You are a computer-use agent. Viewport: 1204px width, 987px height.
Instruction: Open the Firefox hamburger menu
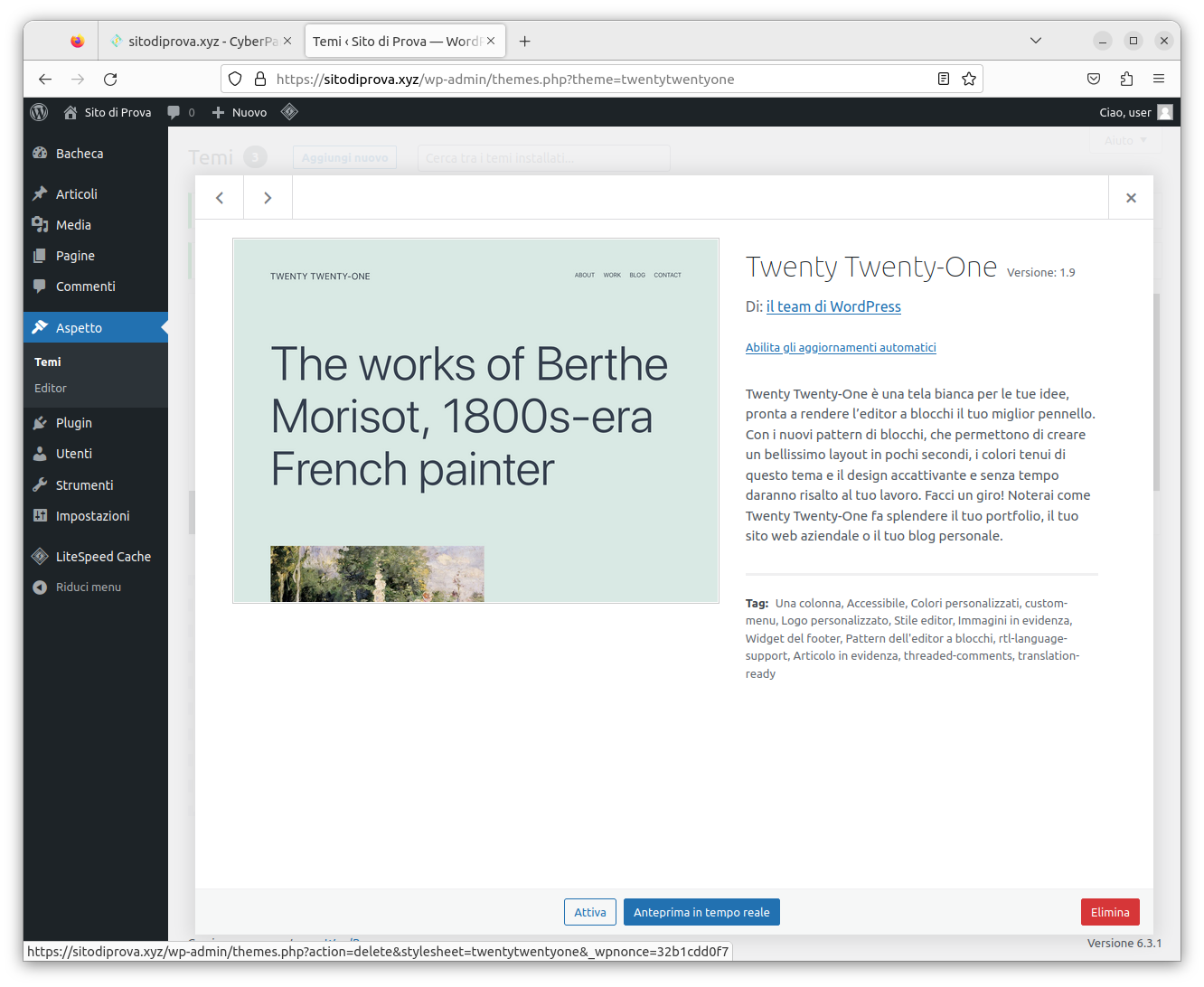coord(1159,80)
